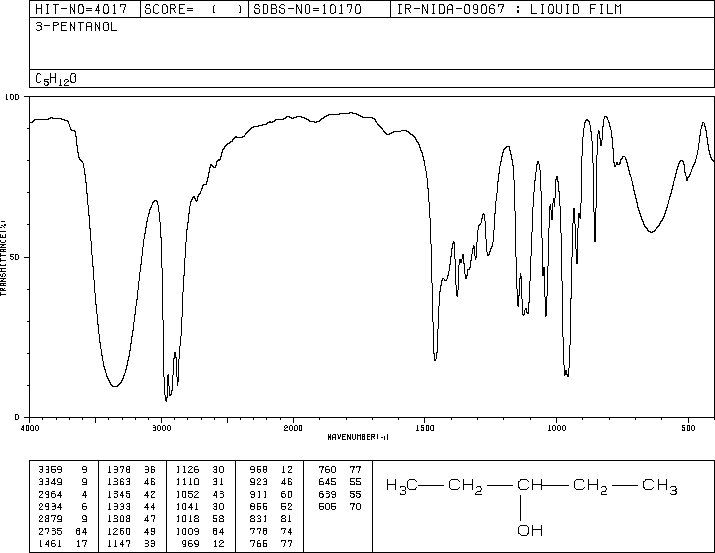Click peak table value 3369
Viewport: 715px width, 553px height.
pos(50,470)
